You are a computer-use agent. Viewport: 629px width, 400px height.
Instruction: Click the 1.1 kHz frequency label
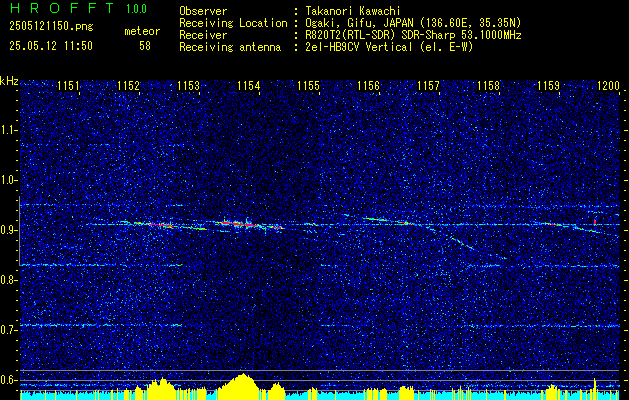(9, 130)
